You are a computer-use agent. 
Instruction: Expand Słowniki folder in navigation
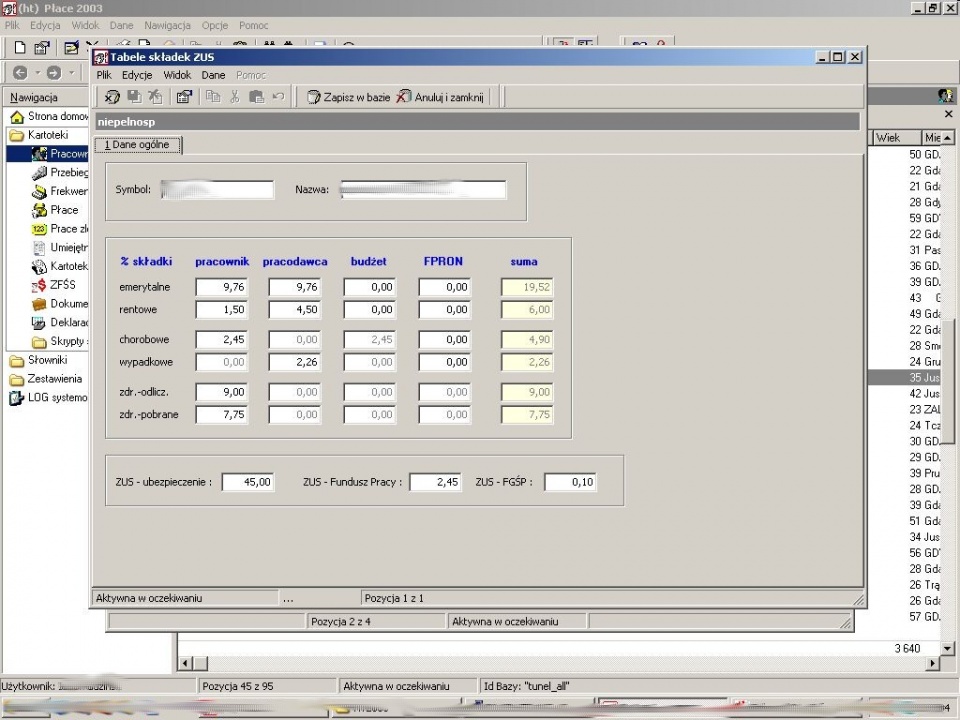coord(17,361)
